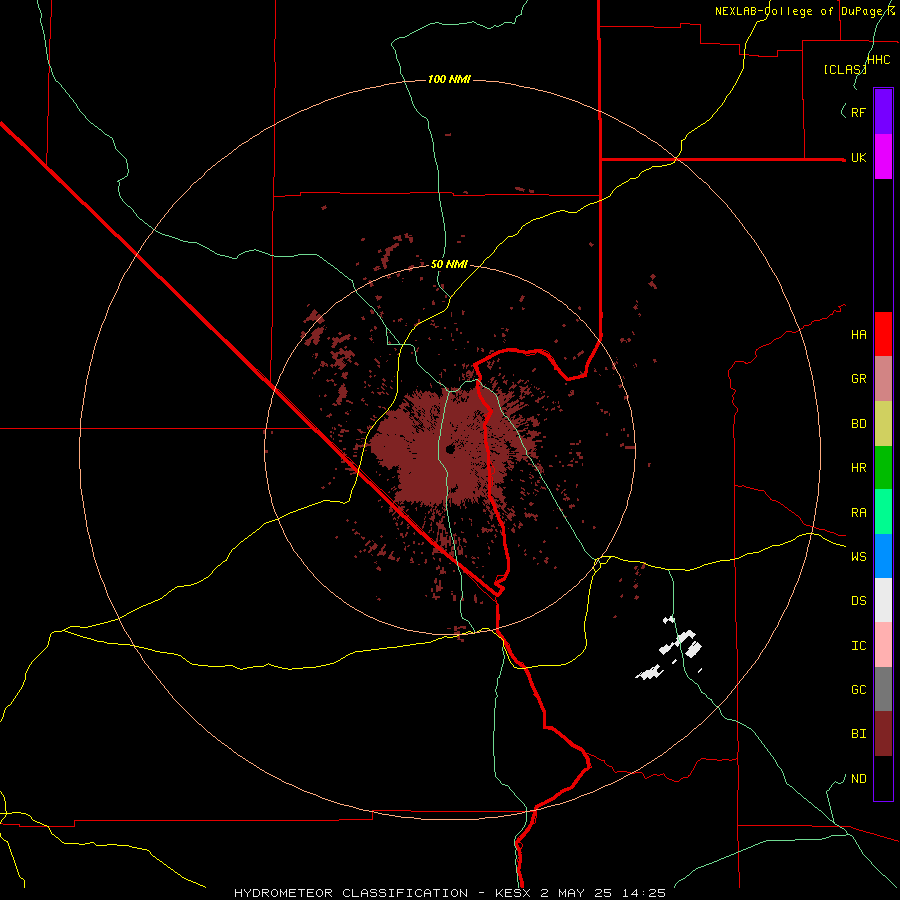Click the ND legend label
This screenshot has height=900, width=900.
point(858,779)
